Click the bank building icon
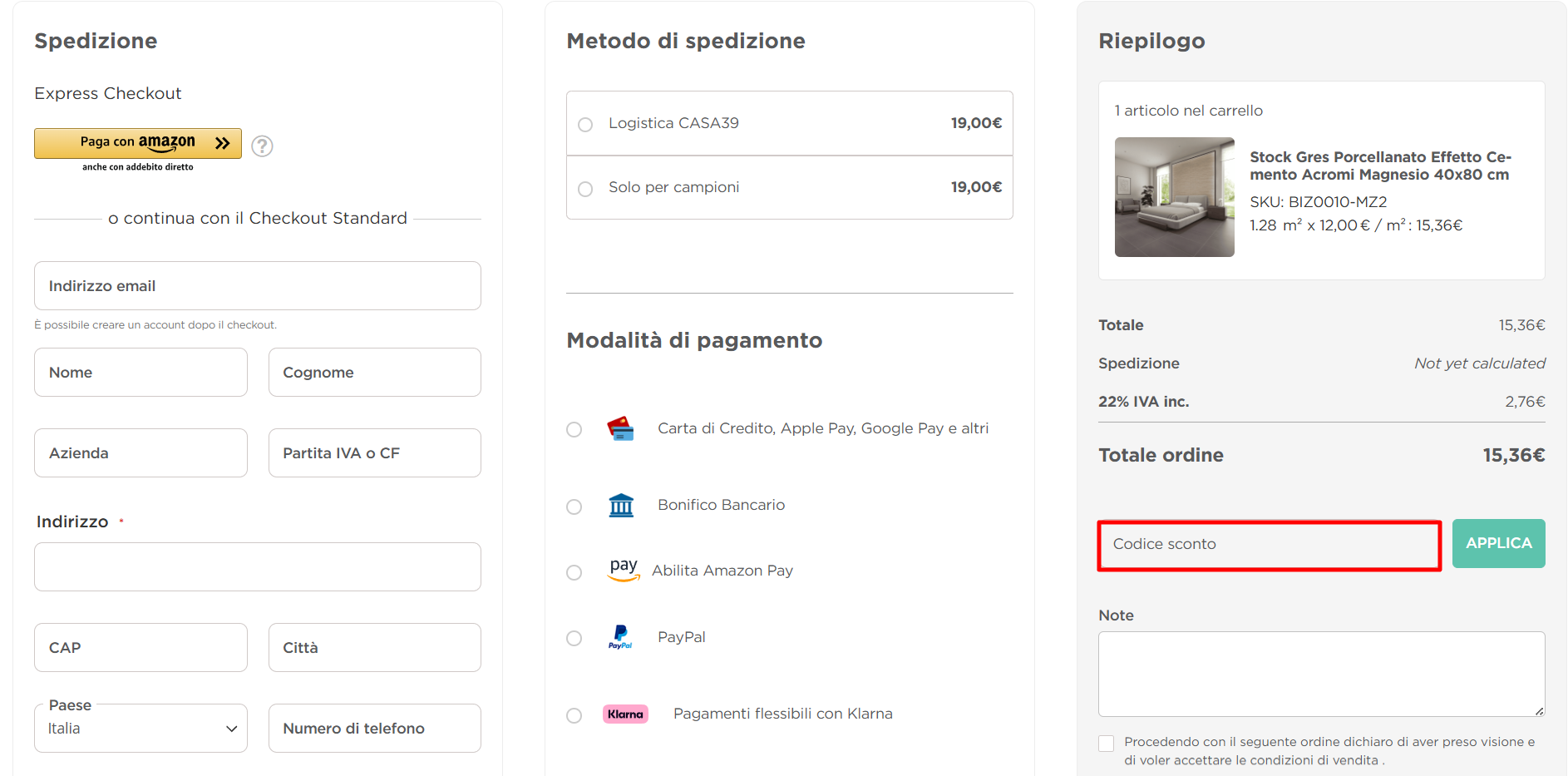This screenshot has height=776, width=1568. tap(621, 505)
